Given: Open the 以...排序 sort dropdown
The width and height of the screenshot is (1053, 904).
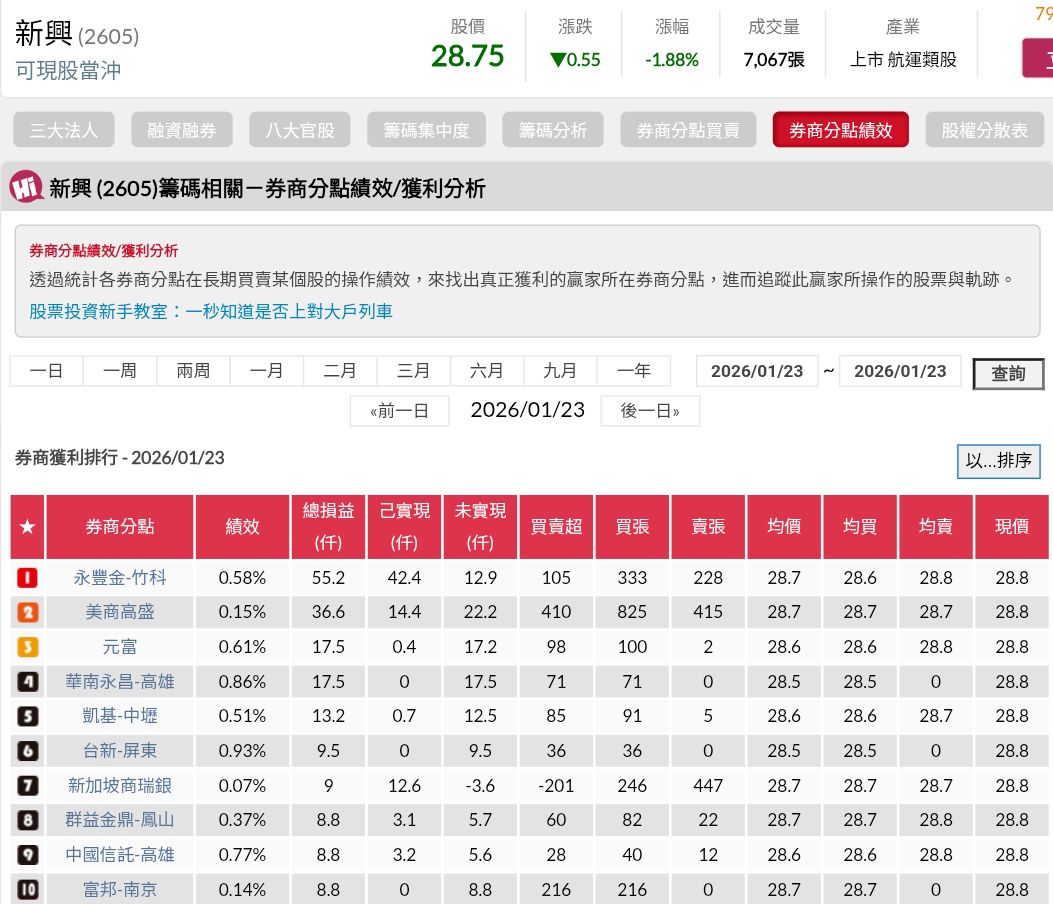Looking at the screenshot, I should pos(998,461).
